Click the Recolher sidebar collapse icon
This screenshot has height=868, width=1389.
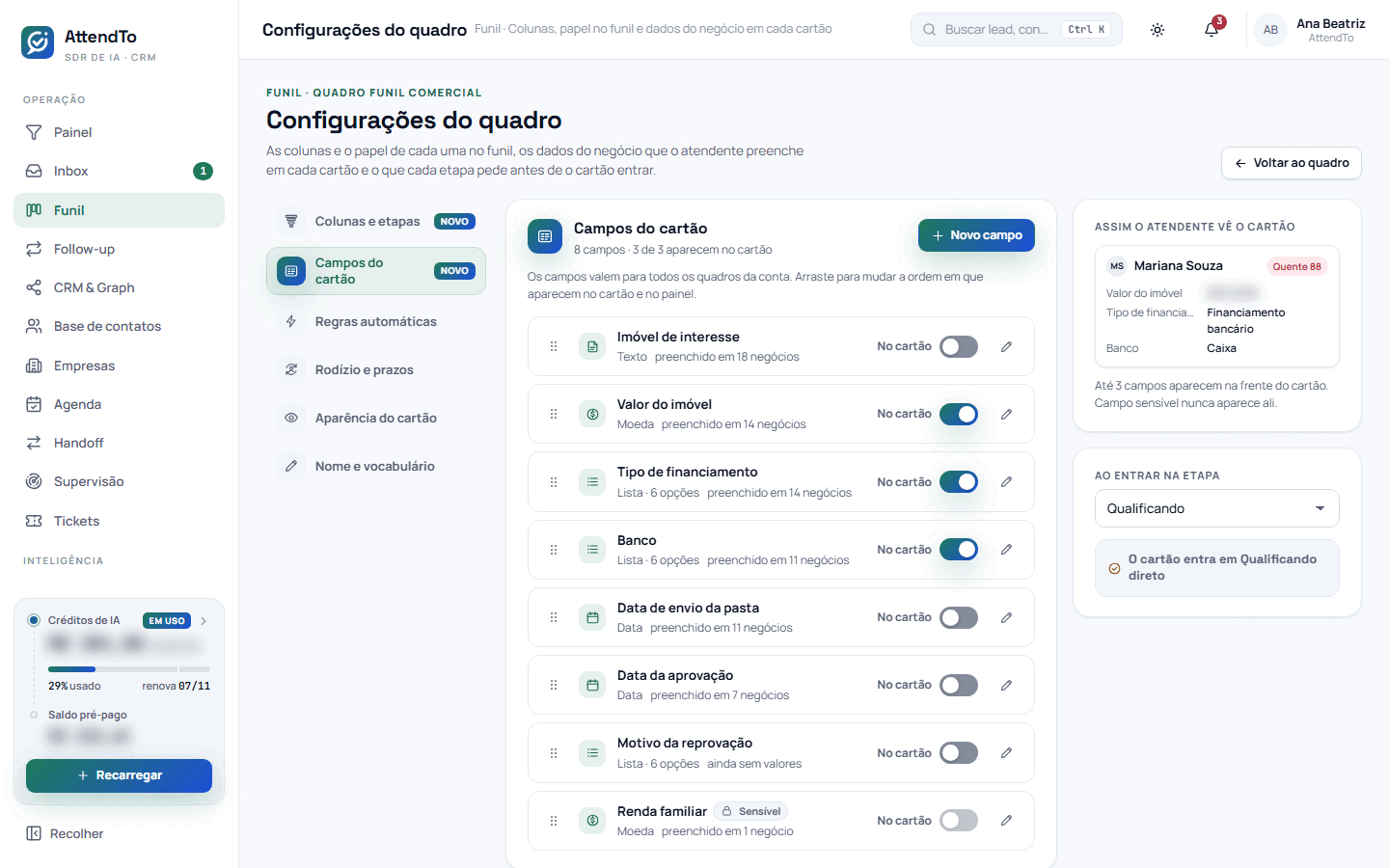(34, 833)
